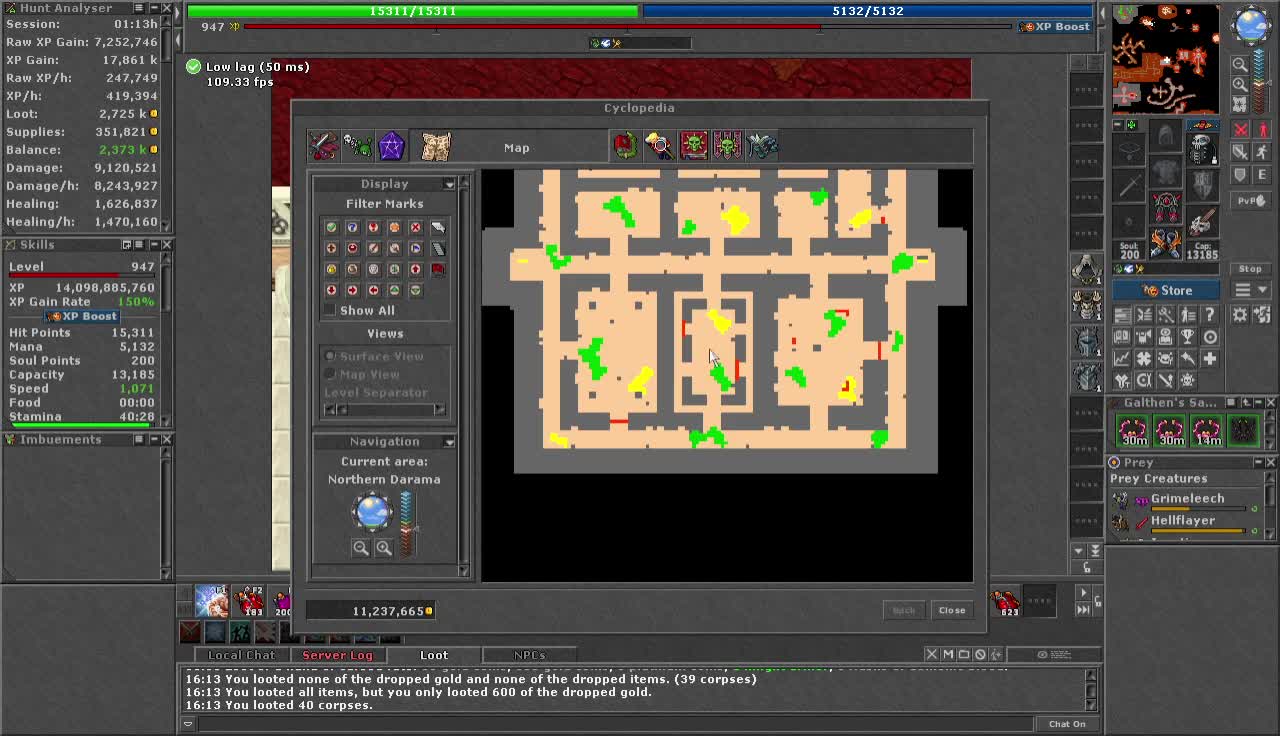This screenshot has width=1280, height=736.
Task: Switch to the Server Log tab
Action: pyautogui.click(x=337, y=655)
